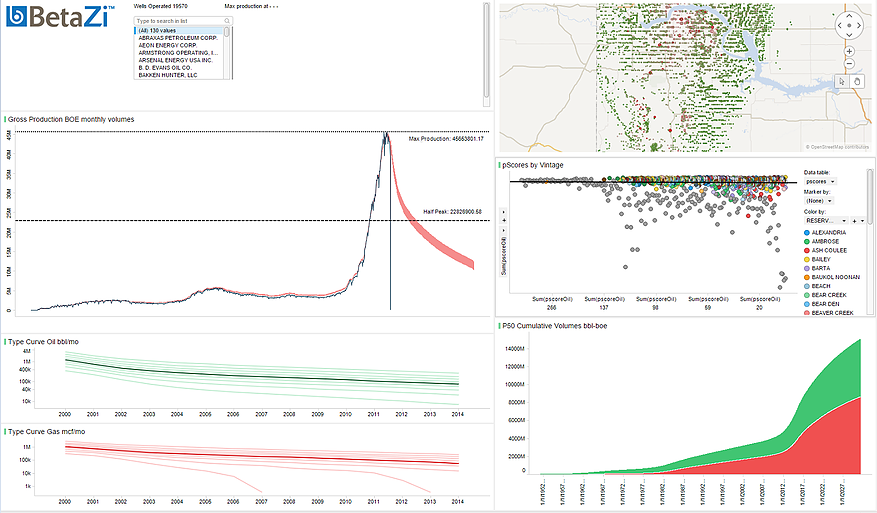The width and height of the screenshot is (877, 513).
Task: Select ABRAXAS PETROLEUM CORP. in list
Action: pyautogui.click(x=178, y=37)
